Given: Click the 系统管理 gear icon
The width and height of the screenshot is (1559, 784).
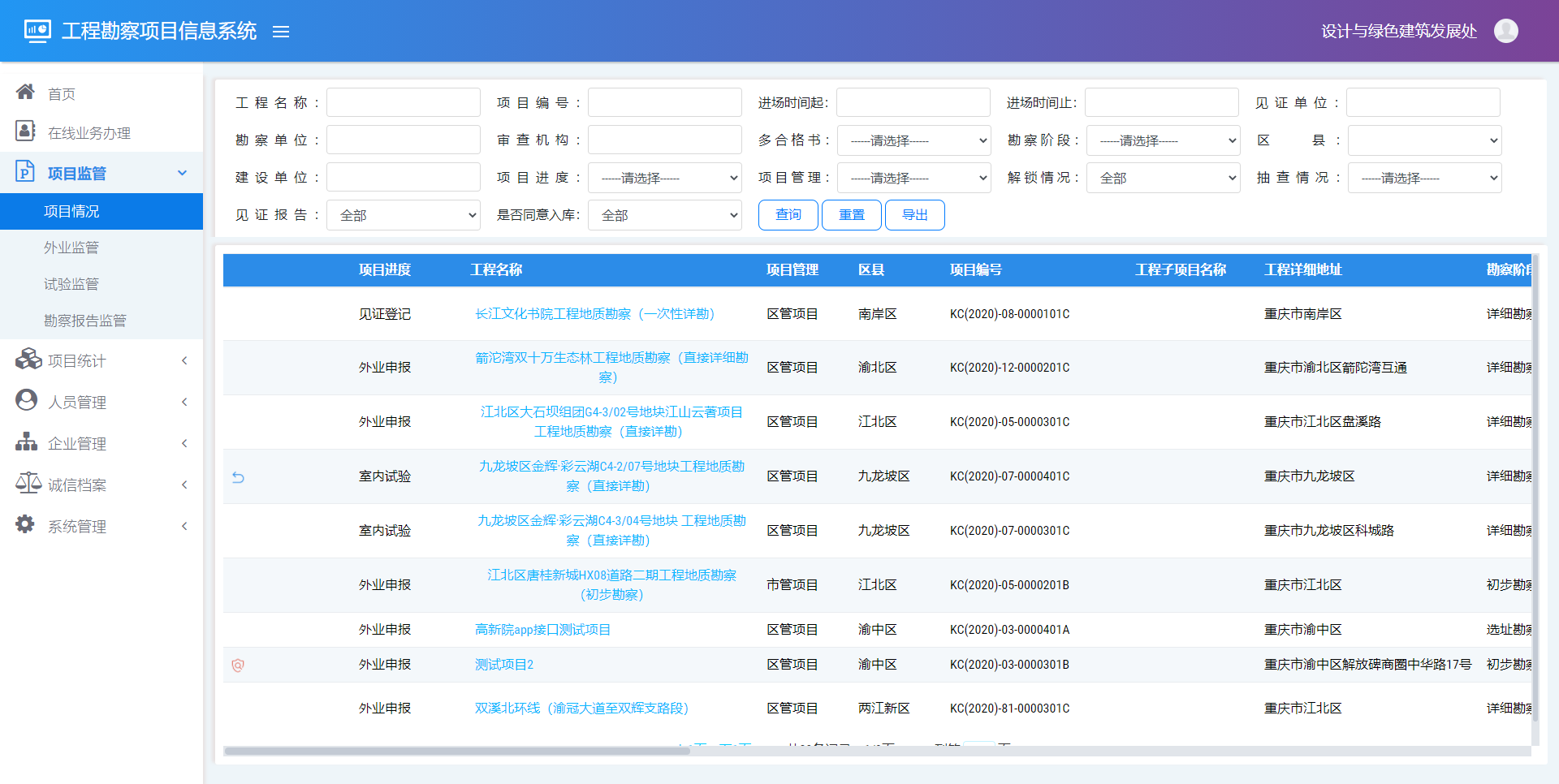Looking at the screenshot, I should [25, 524].
